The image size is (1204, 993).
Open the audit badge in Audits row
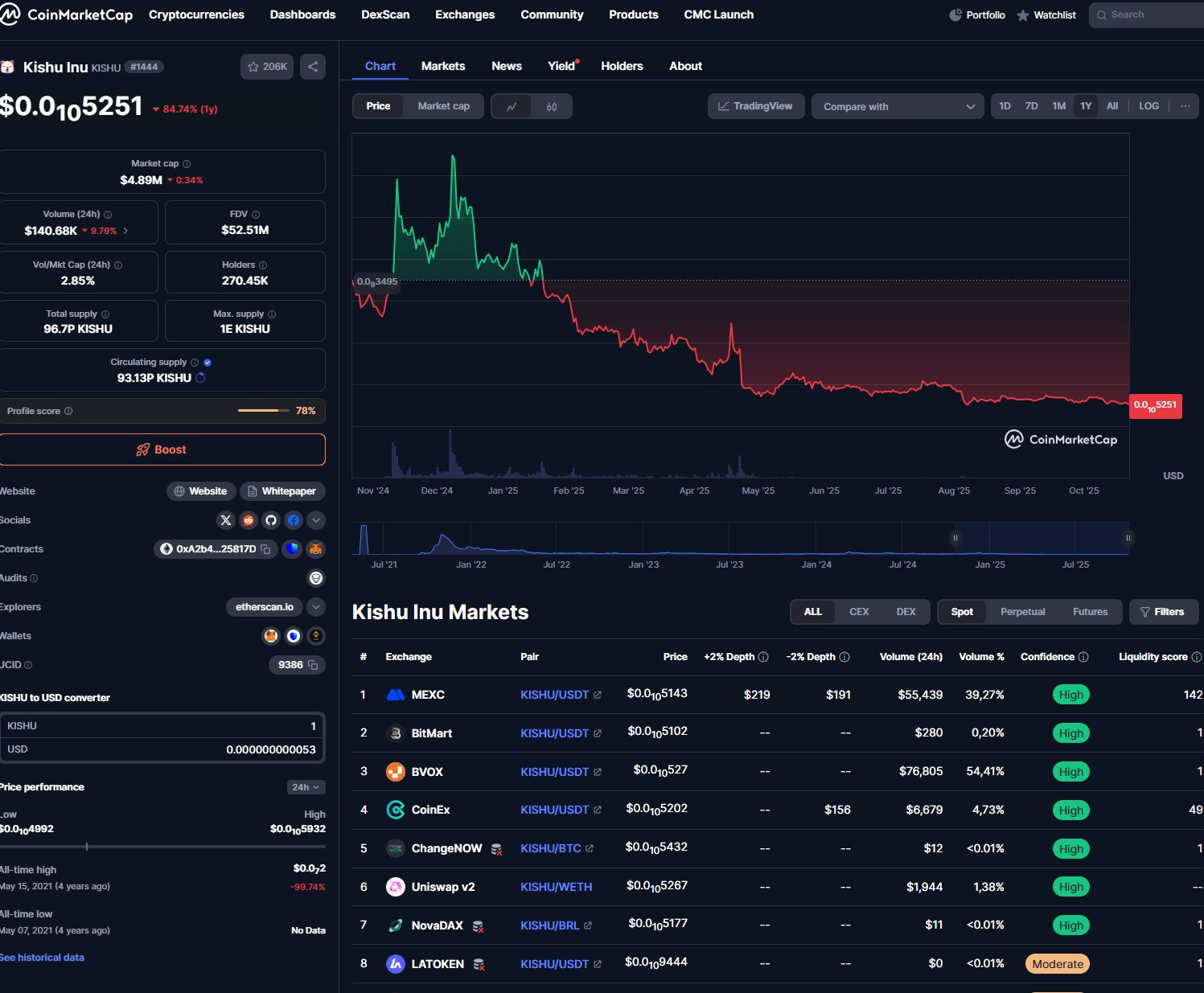pos(316,578)
